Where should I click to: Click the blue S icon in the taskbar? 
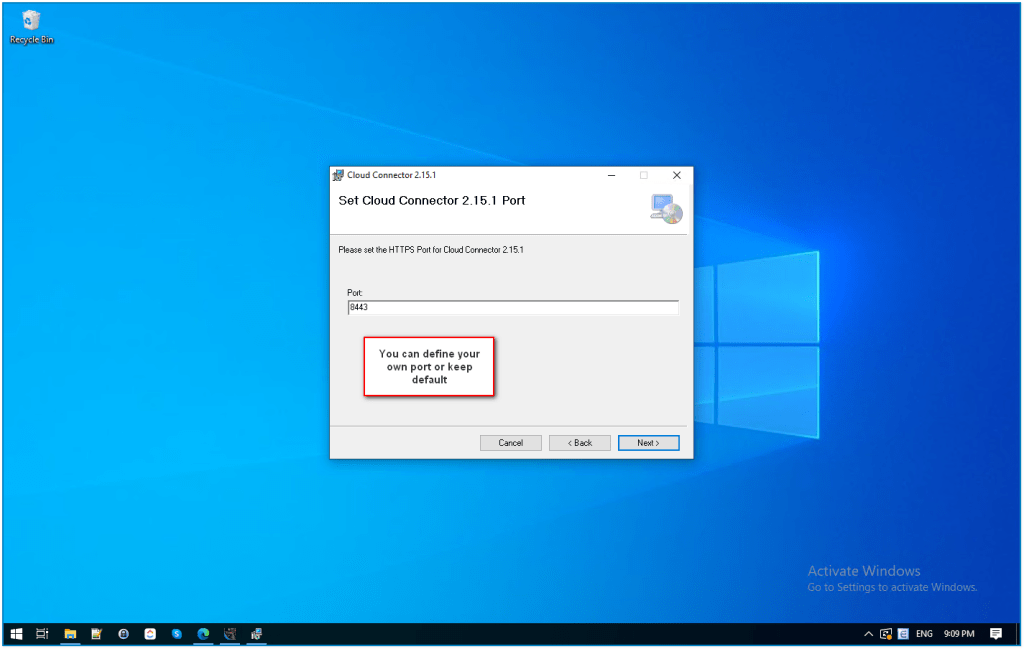coord(177,633)
